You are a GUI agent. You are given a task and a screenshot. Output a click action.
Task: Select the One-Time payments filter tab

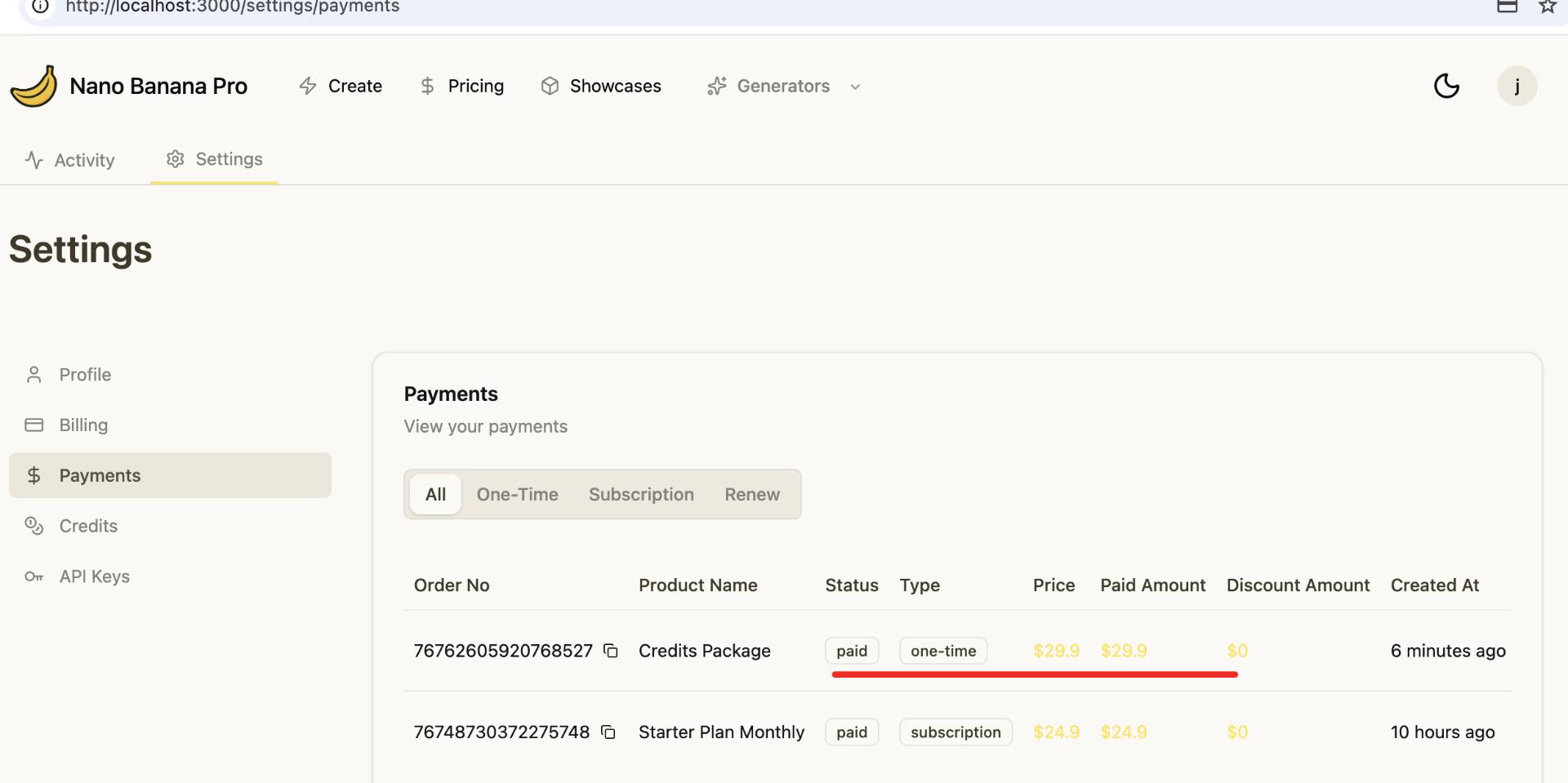click(517, 494)
